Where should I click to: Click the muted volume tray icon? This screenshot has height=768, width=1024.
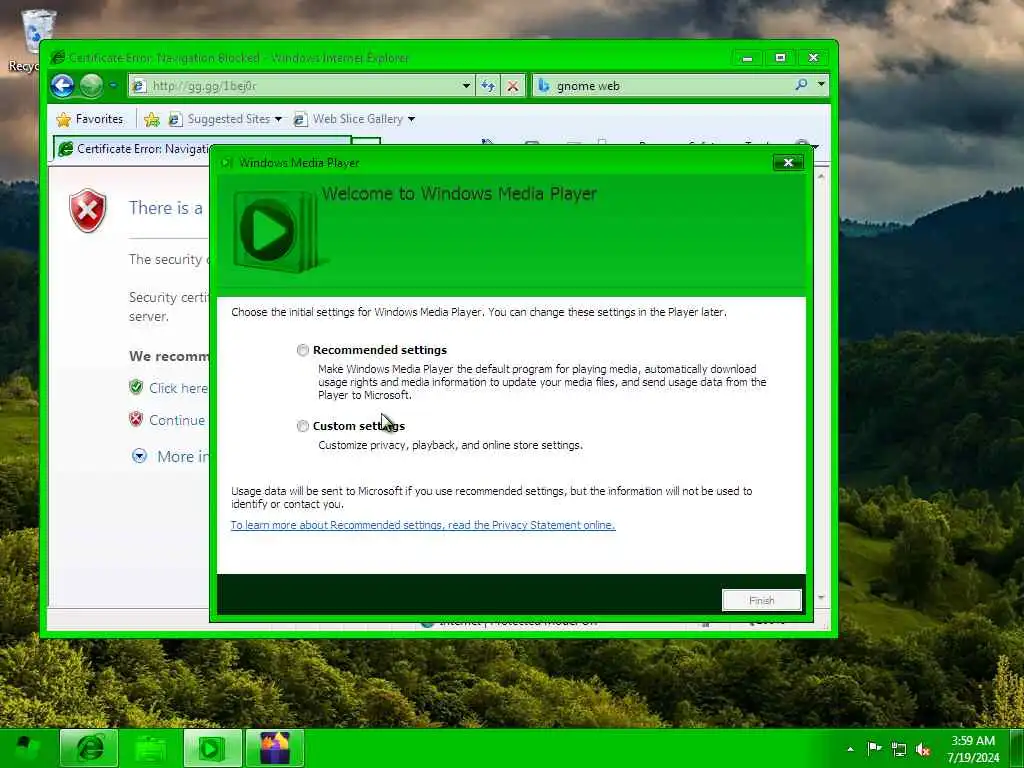pyautogui.click(x=923, y=749)
